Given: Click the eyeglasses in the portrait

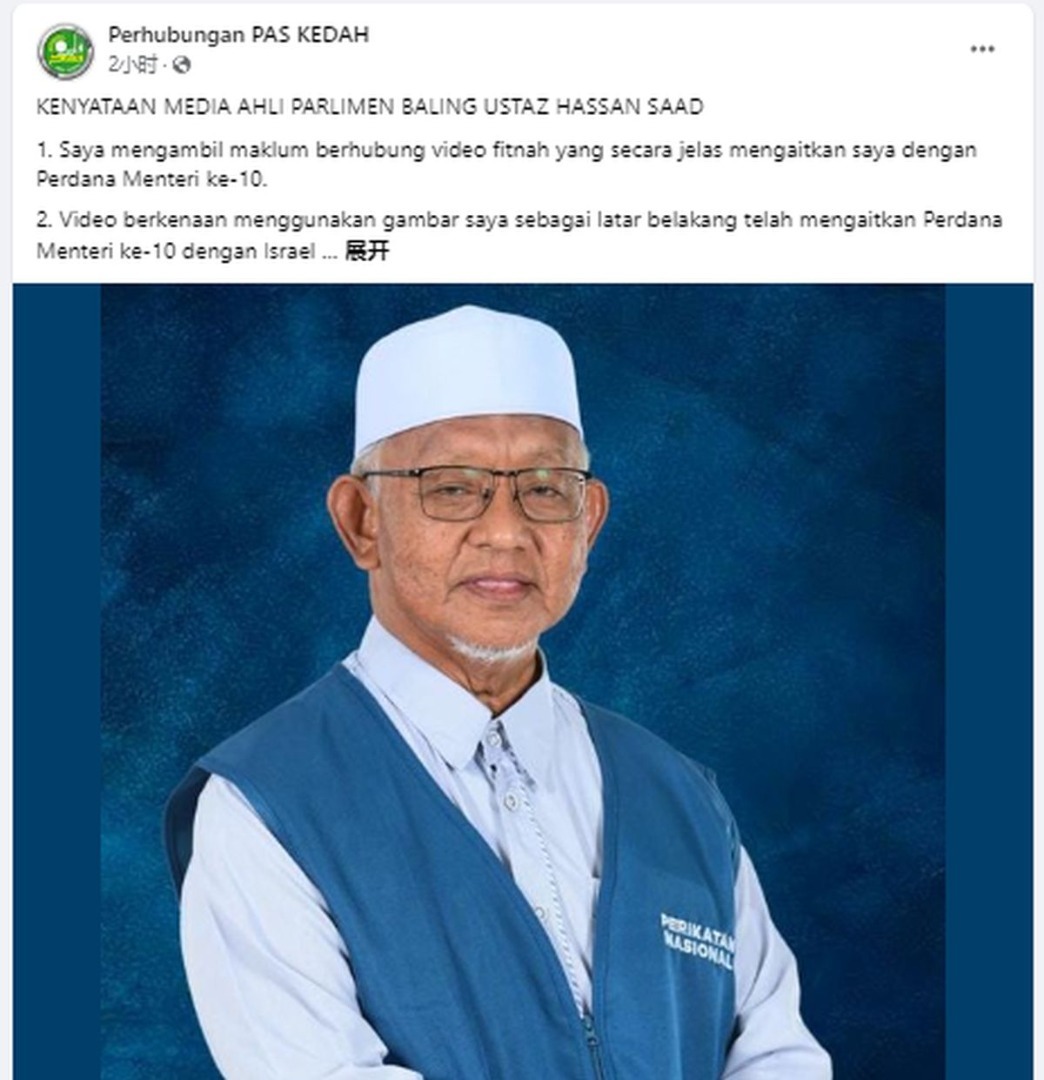Looking at the screenshot, I should click(x=477, y=492).
